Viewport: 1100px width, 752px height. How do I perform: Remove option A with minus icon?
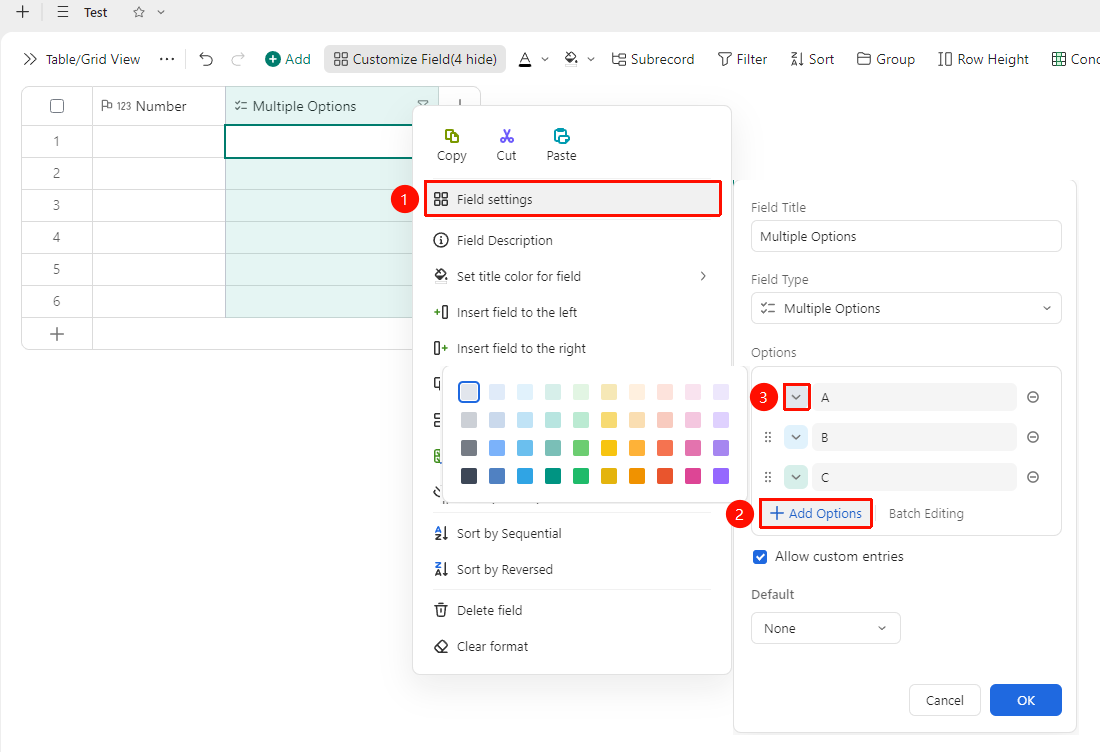click(1033, 397)
